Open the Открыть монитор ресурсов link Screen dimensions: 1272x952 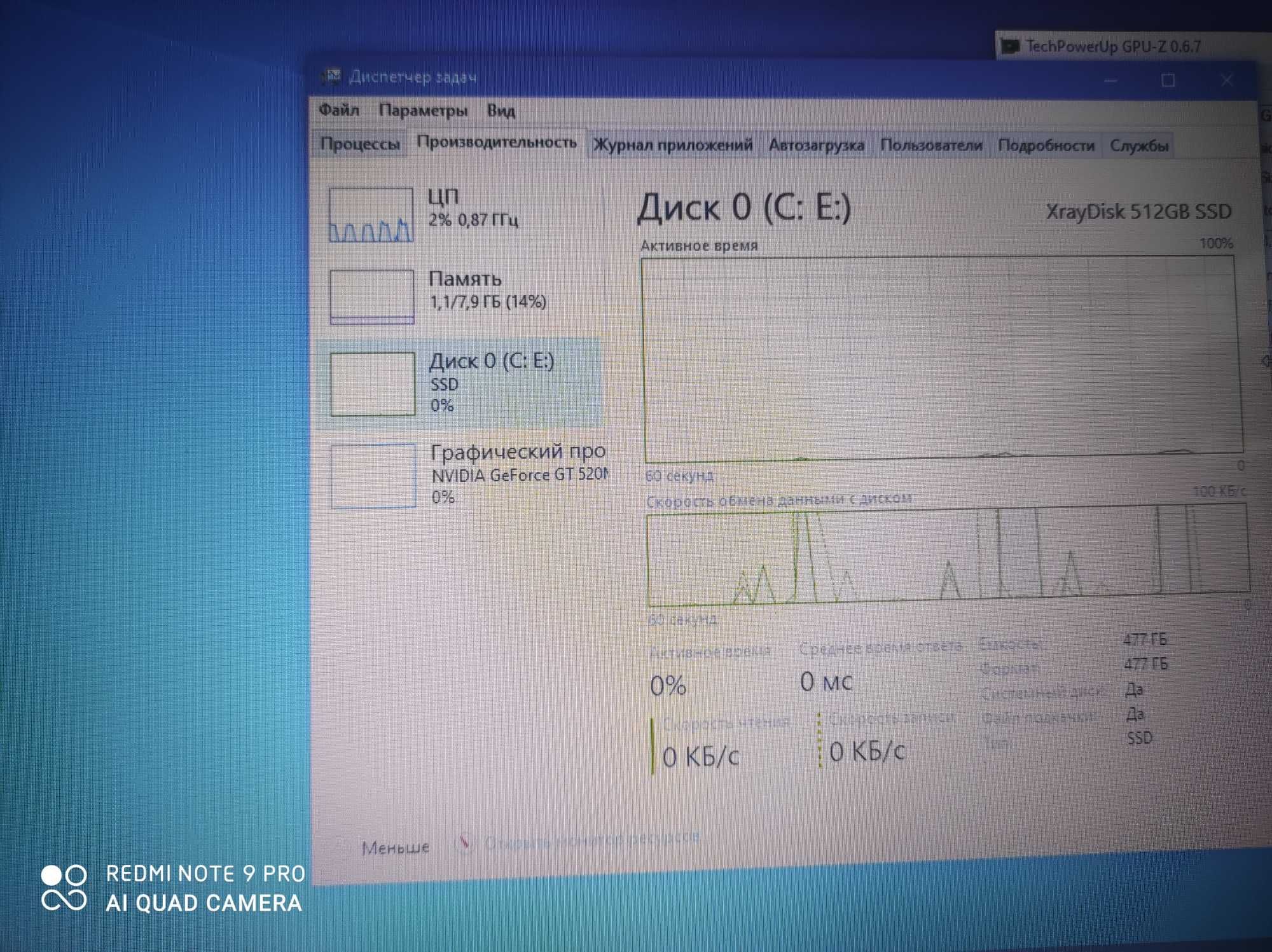592,840
